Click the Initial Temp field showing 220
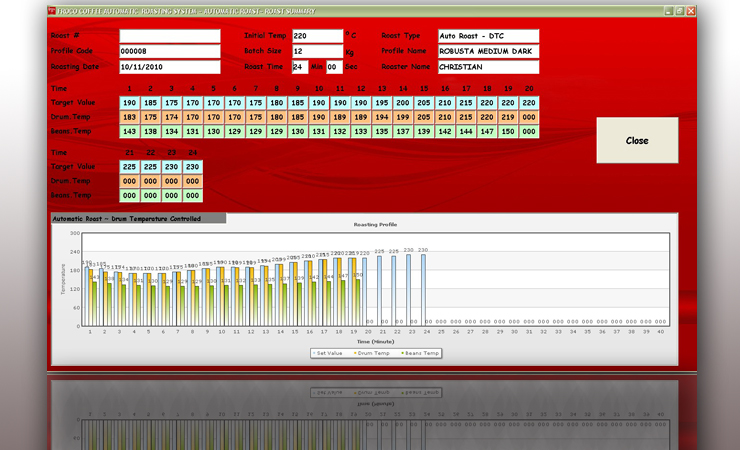Viewport: 740px width, 450px height. point(317,36)
